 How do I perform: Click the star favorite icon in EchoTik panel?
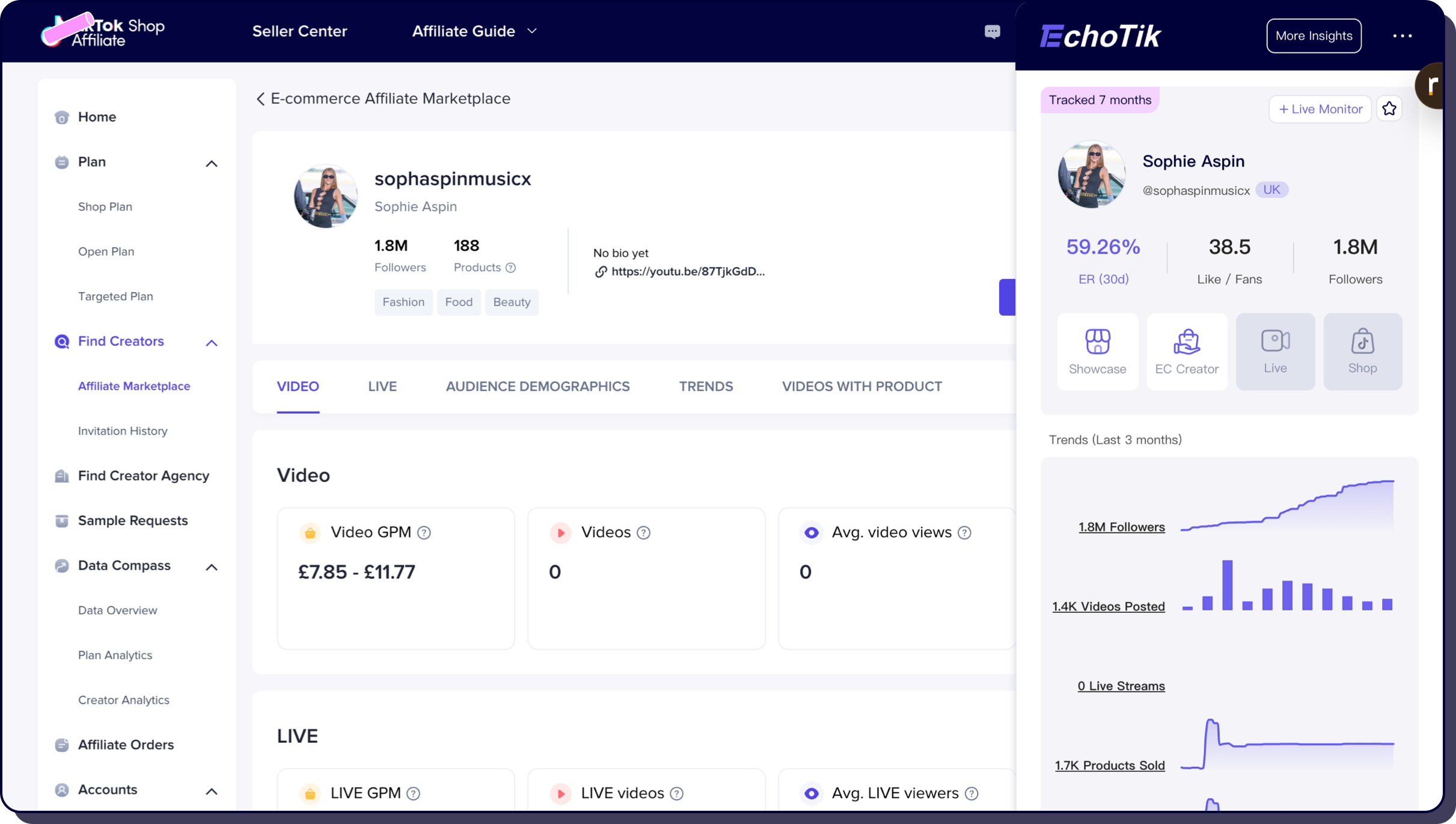(1389, 109)
